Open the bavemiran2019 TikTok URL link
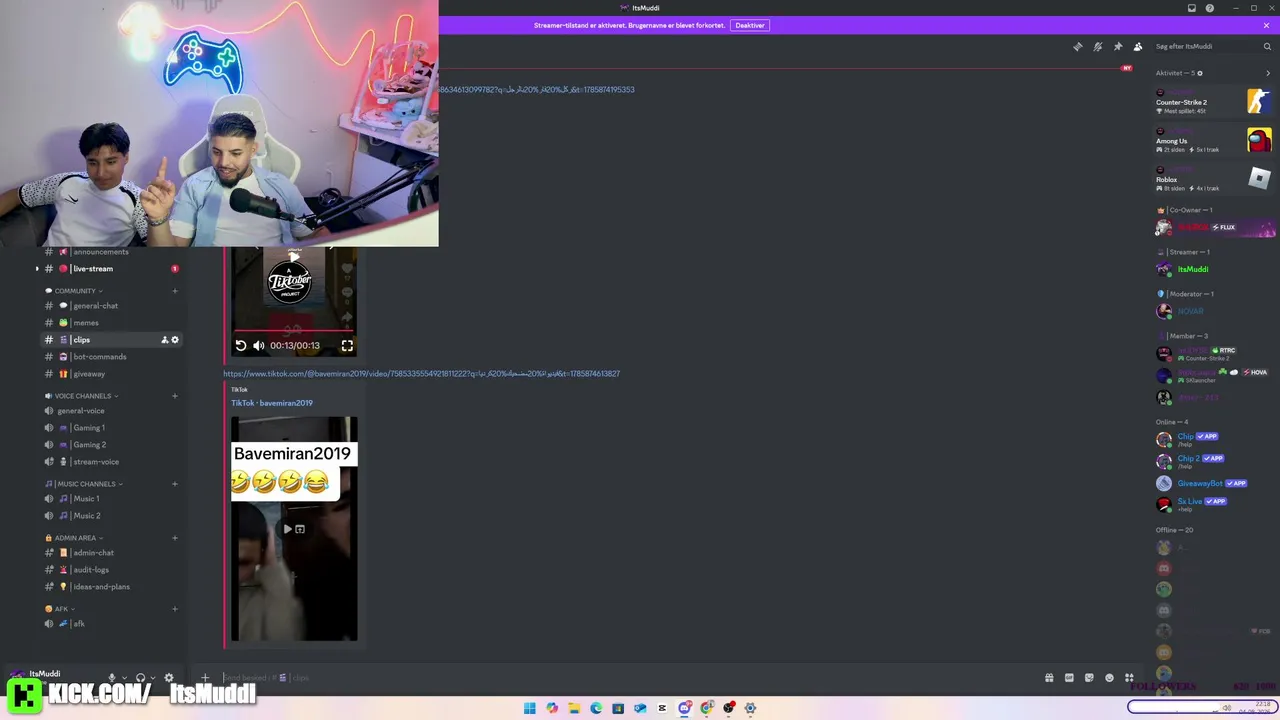Viewport: 1280px width, 720px height. pyautogui.click(x=421, y=374)
